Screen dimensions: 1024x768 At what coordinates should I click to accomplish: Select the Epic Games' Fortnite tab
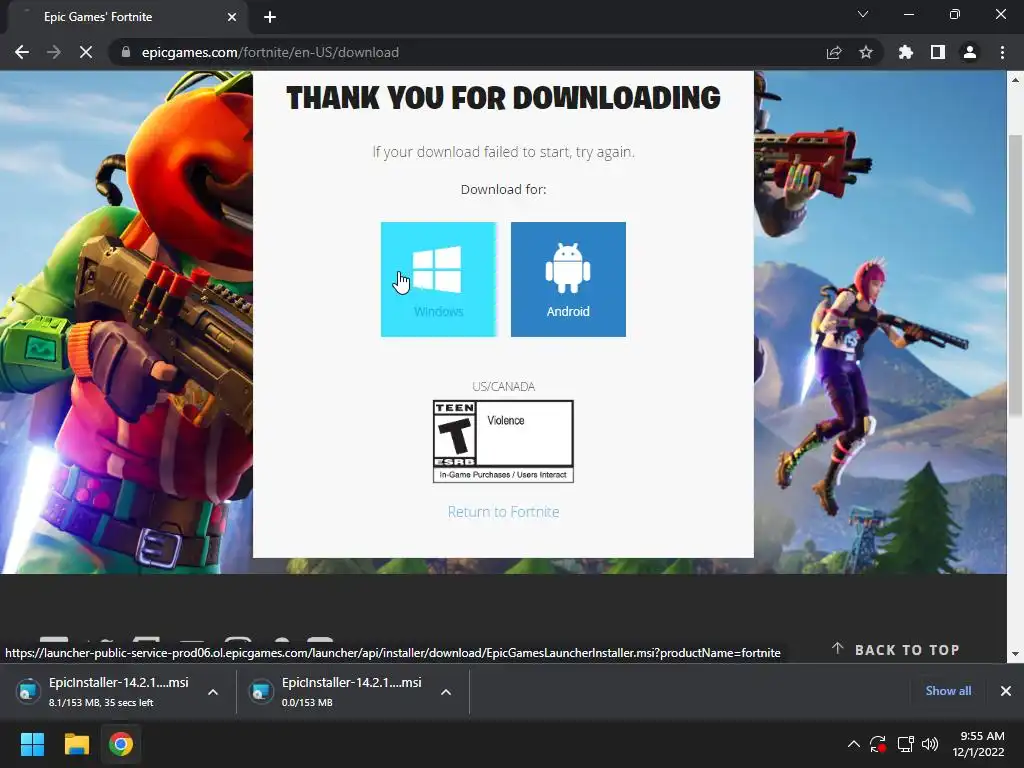[127, 17]
